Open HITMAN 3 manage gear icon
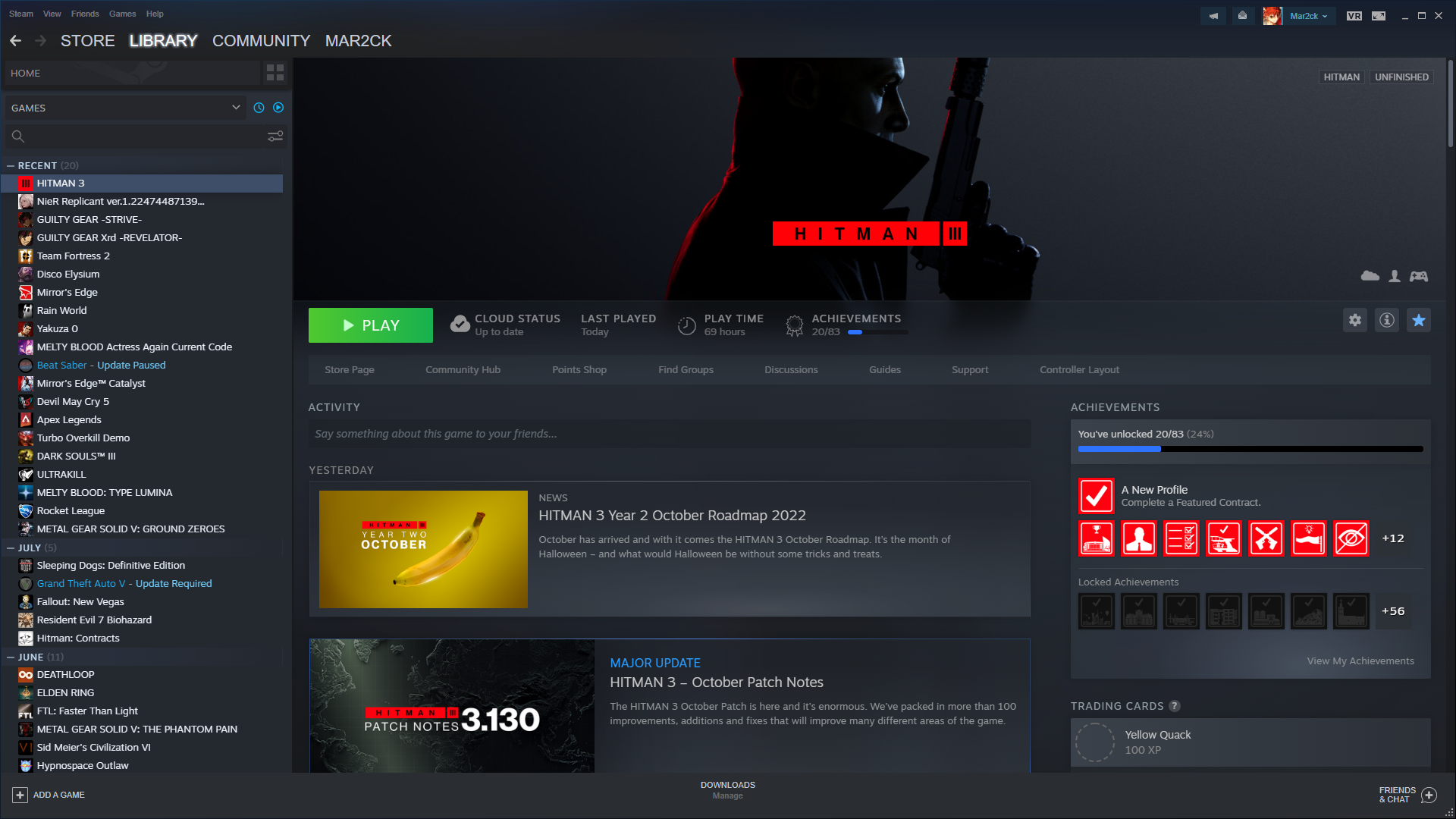 (x=1355, y=320)
